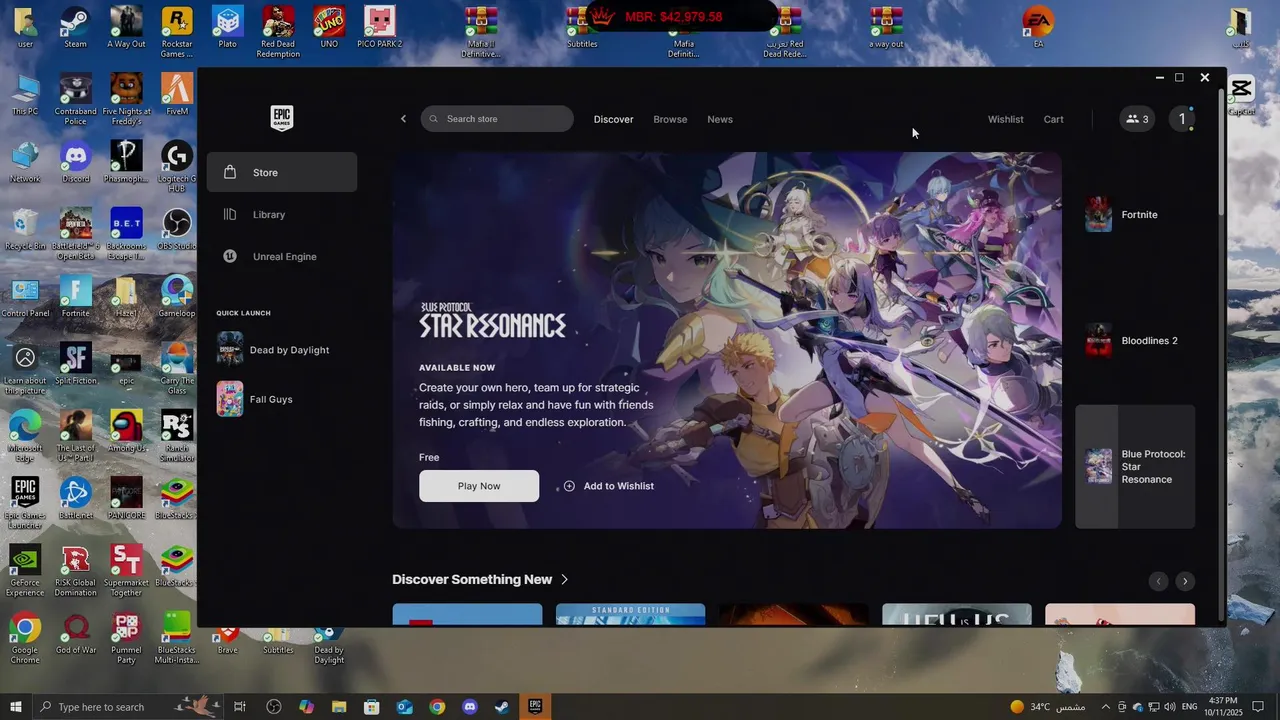1280x720 pixels.
Task: Select the Discord desktop icon
Action: coord(75,162)
